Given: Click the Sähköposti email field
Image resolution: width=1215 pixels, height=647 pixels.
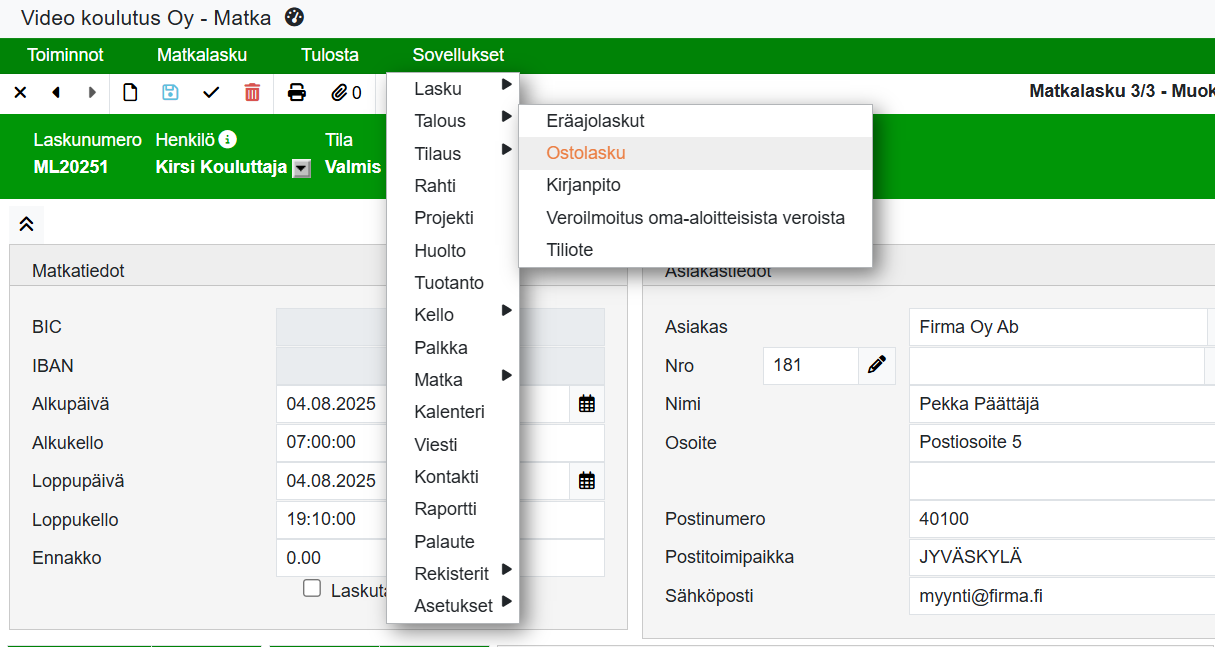Looking at the screenshot, I should (1060, 596).
